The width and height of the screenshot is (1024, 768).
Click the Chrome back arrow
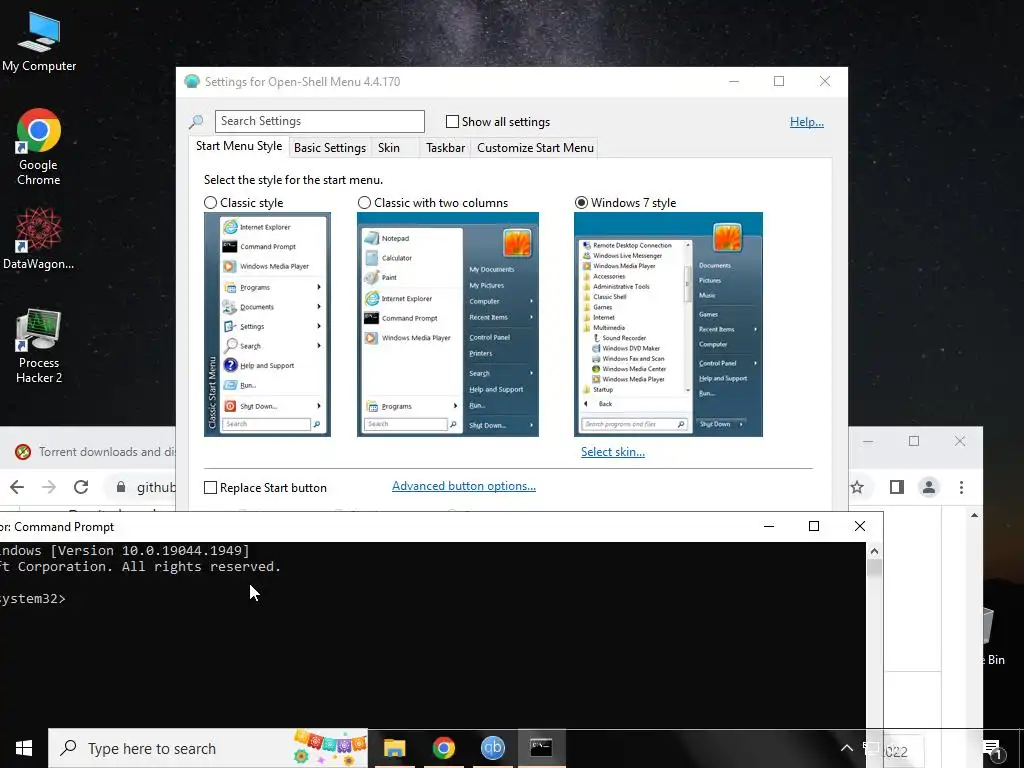coord(17,487)
